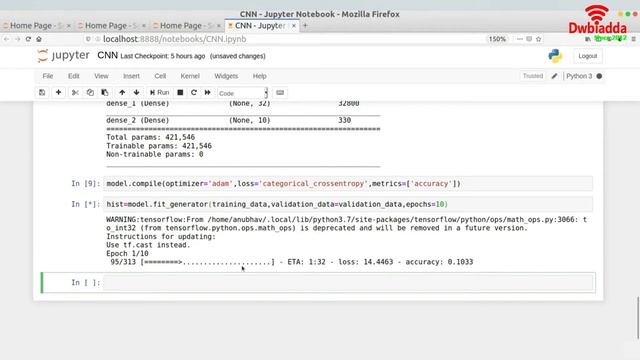Click the model.fit_generator code cell

(x=348, y=204)
